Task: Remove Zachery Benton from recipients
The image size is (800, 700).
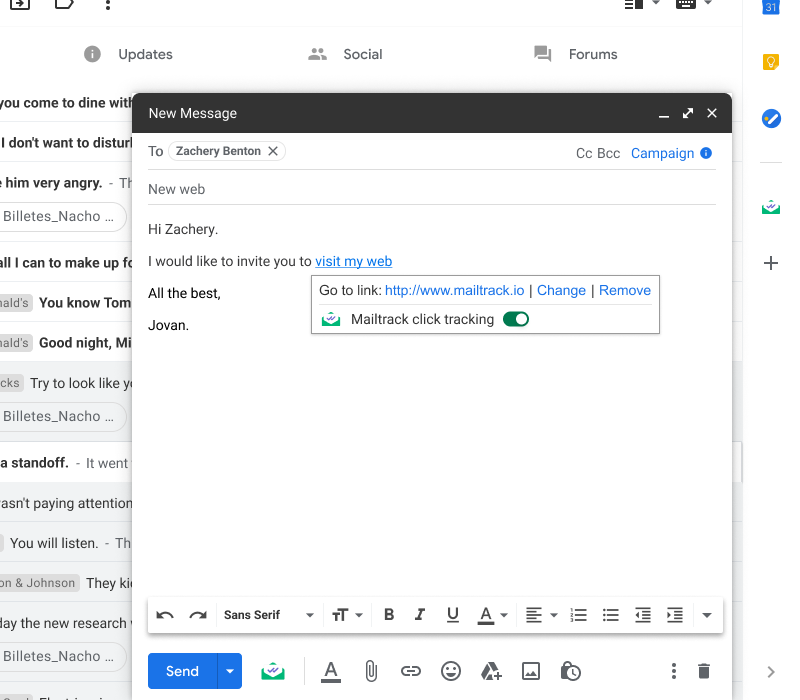Action: [273, 150]
